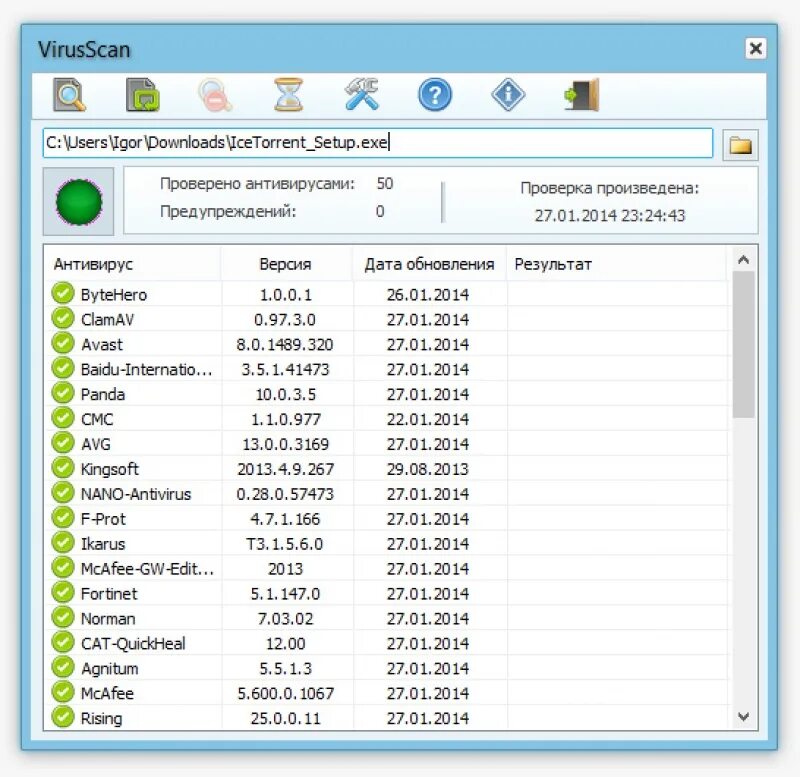This screenshot has height=777, width=800.
Task: Click the green status indicator circle
Action: coord(79,202)
